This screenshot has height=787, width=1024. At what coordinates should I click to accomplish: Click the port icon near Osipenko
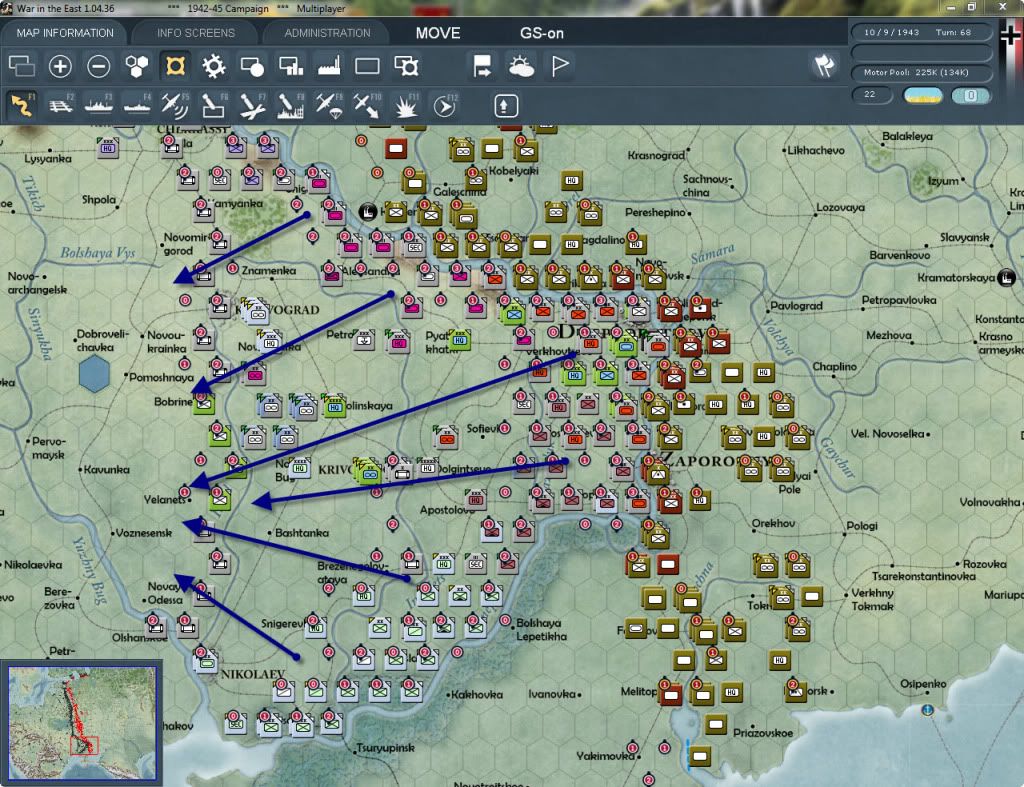click(927, 709)
